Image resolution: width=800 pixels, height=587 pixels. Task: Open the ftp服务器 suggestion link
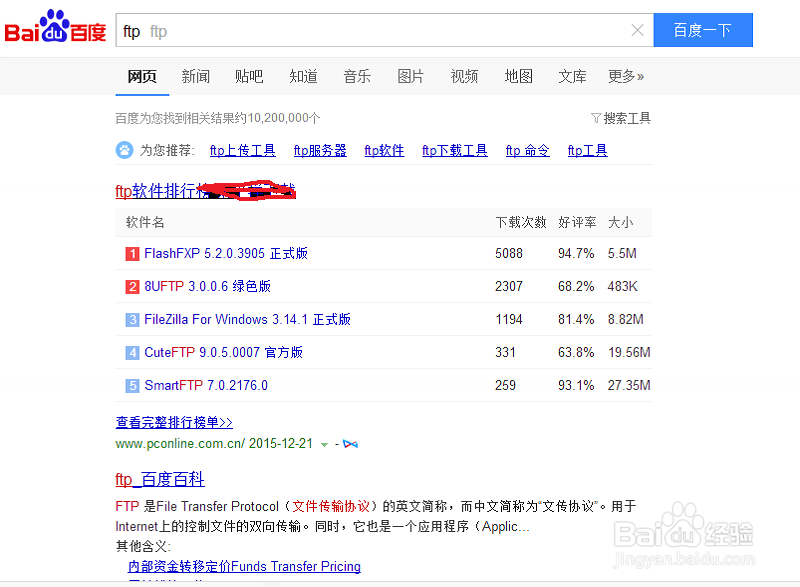pyautogui.click(x=320, y=150)
